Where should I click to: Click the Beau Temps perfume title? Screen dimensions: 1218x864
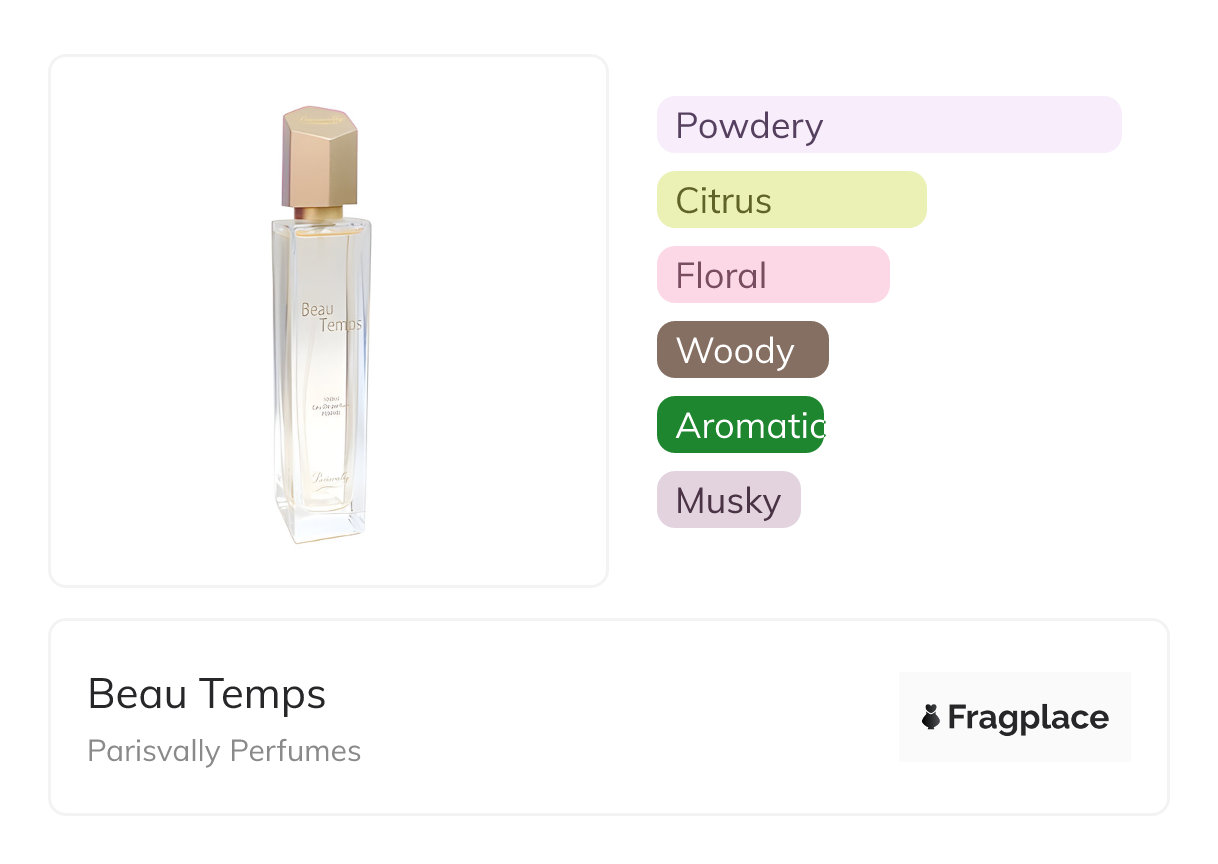point(207,693)
